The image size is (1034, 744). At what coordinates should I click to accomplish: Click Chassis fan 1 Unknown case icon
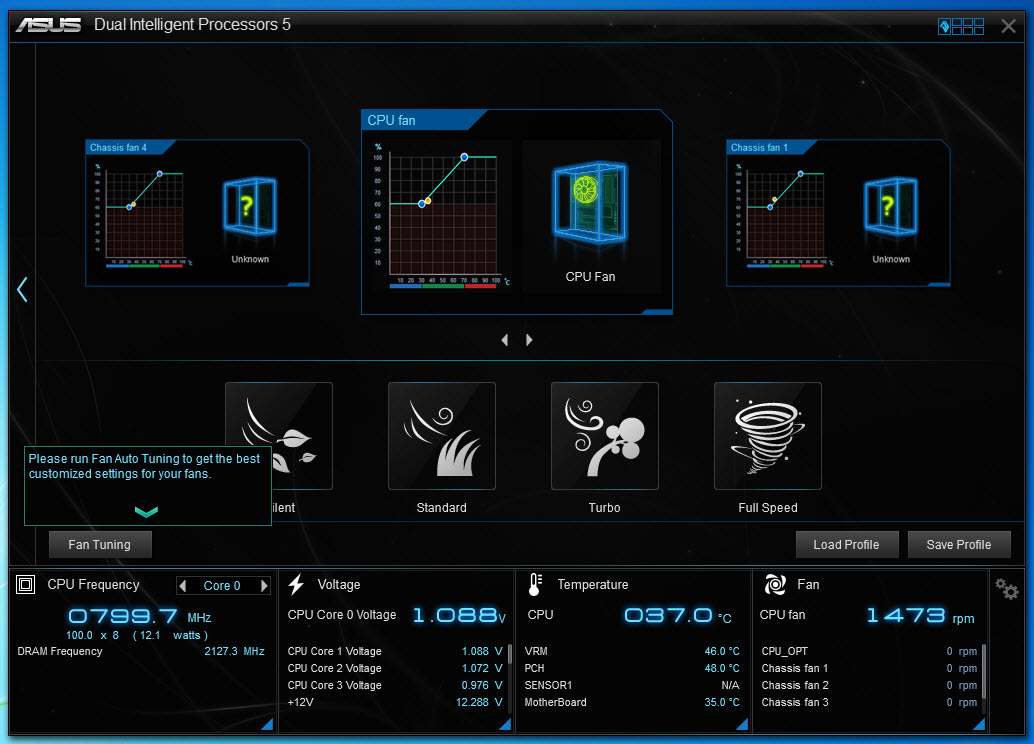click(x=891, y=206)
